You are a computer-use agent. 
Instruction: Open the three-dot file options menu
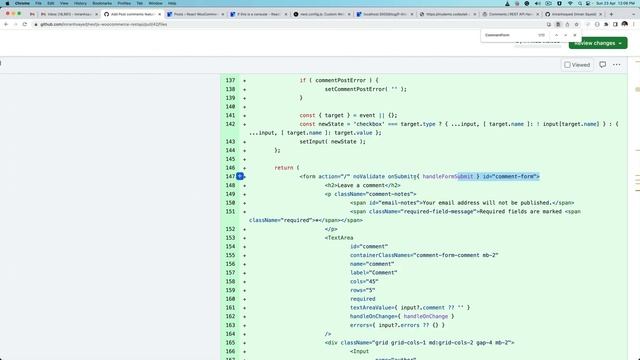pyautogui.click(x=616, y=65)
